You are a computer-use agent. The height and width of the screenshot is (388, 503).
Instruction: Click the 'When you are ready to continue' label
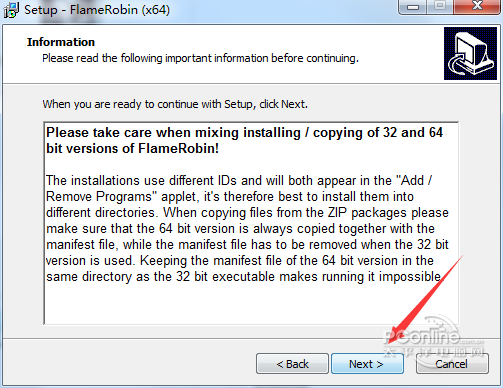point(175,104)
